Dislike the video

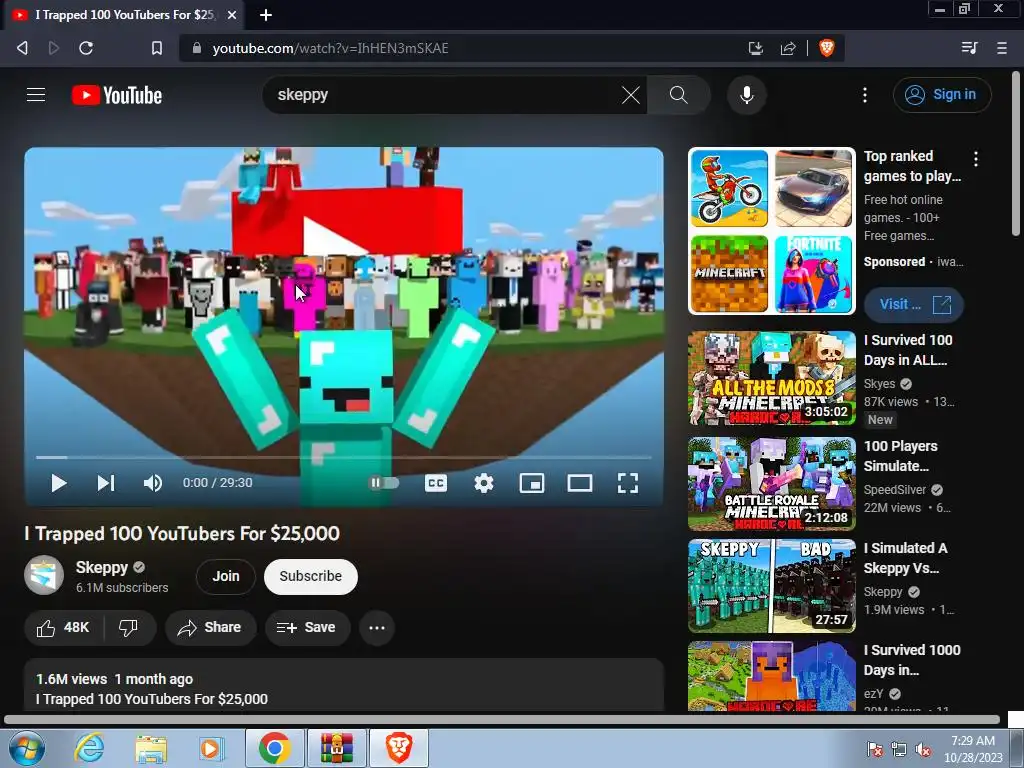(129, 628)
